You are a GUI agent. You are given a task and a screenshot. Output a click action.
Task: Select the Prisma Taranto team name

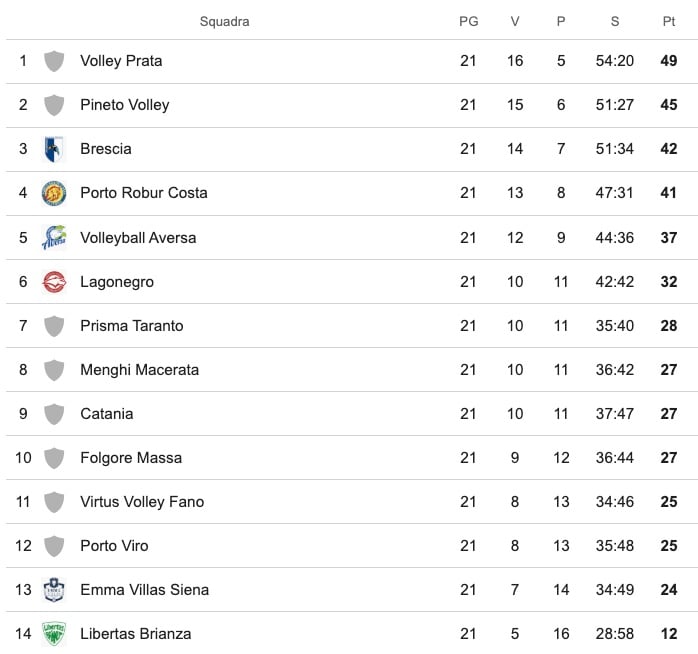click(x=132, y=326)
